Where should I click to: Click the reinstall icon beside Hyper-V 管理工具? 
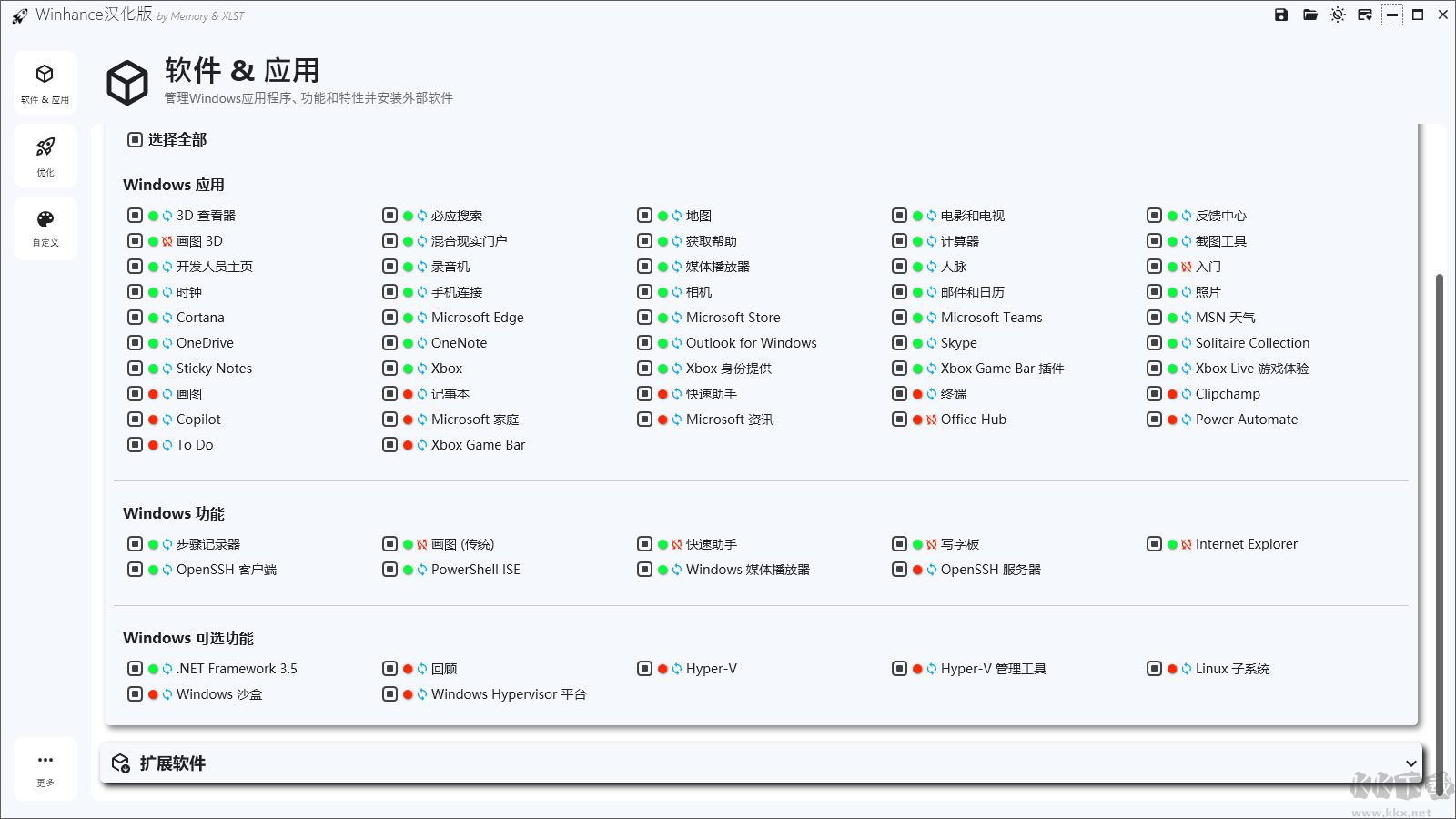click(x=932, y=669)
